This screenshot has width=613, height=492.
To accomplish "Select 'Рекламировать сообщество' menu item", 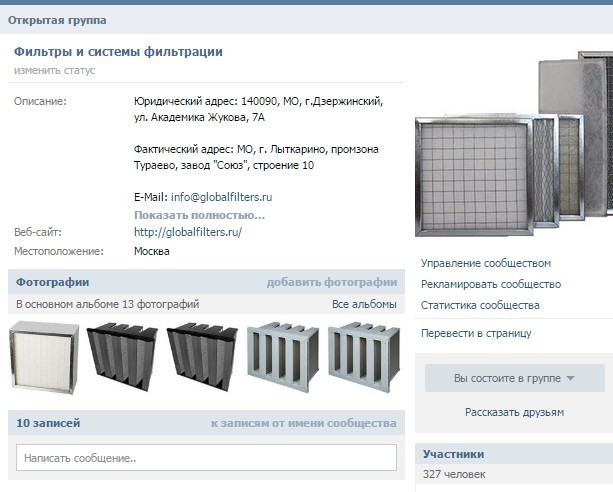I will (x=491, y=284).
